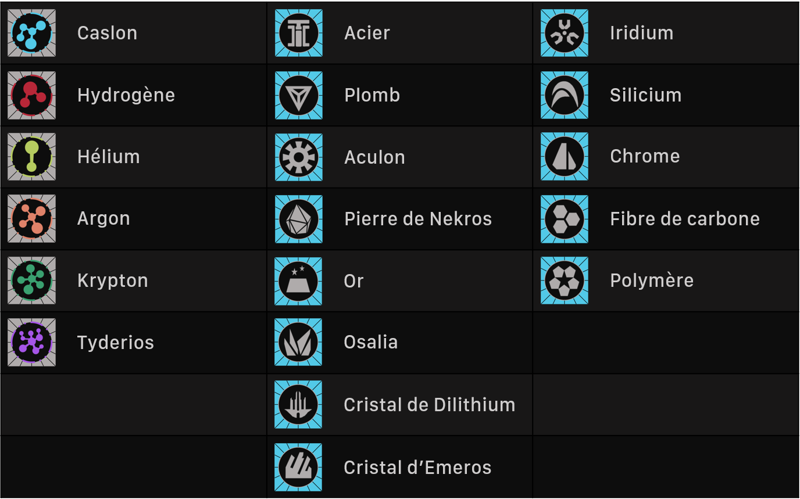
Task: Click the Aculon gear icon
Action: coord(298,157)
